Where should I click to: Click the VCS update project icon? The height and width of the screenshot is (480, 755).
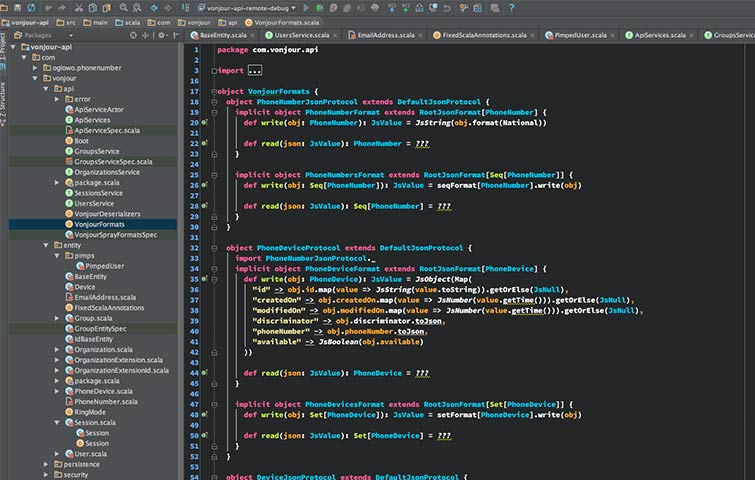coord(392,8)
